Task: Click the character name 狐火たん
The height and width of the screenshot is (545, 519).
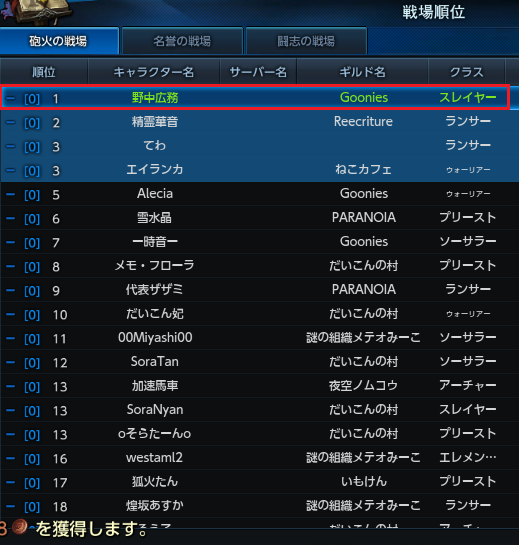Action: [155, 481]
